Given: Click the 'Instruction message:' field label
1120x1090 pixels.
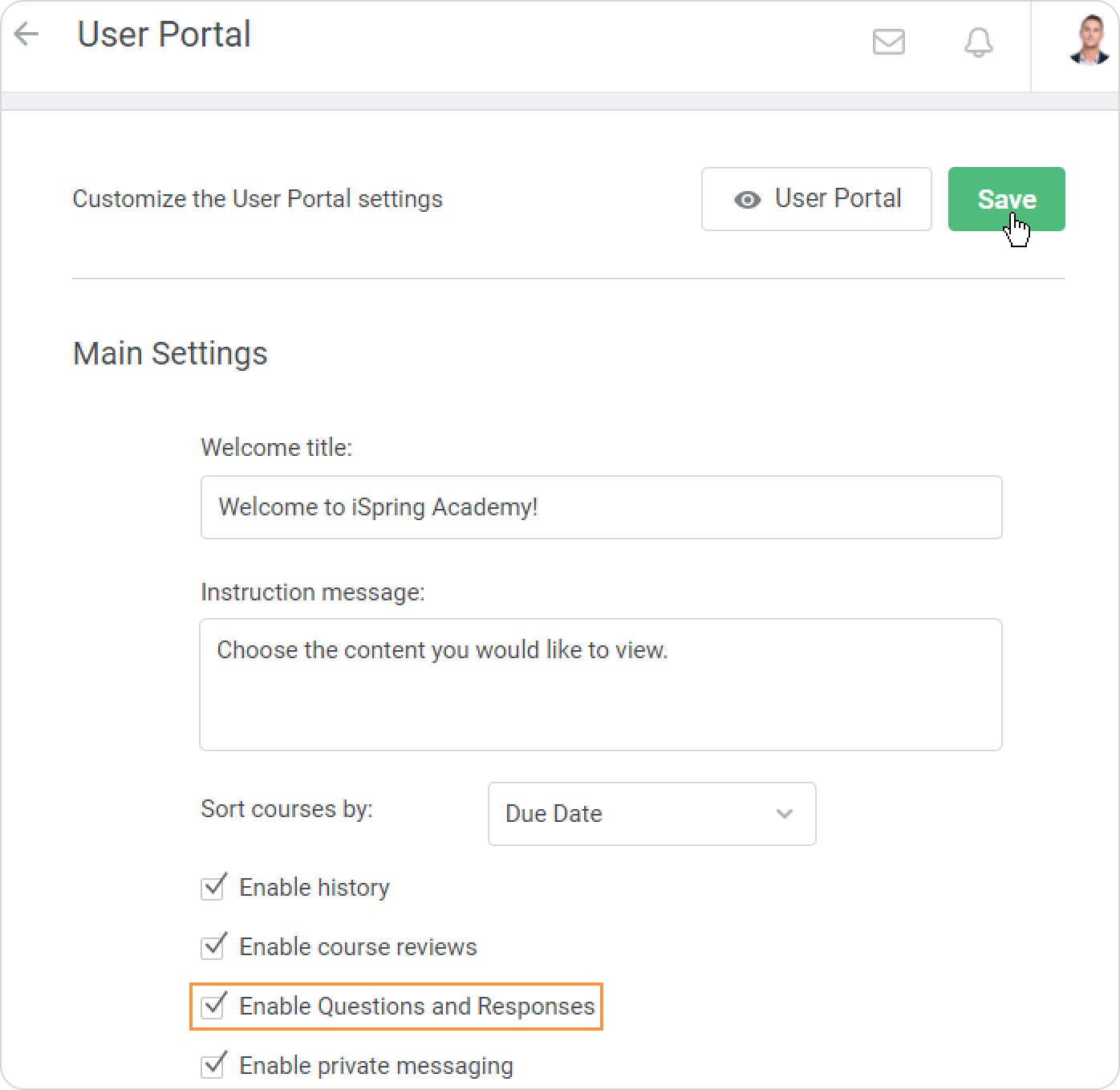Looking at the screenshot, I should point(312,592).
